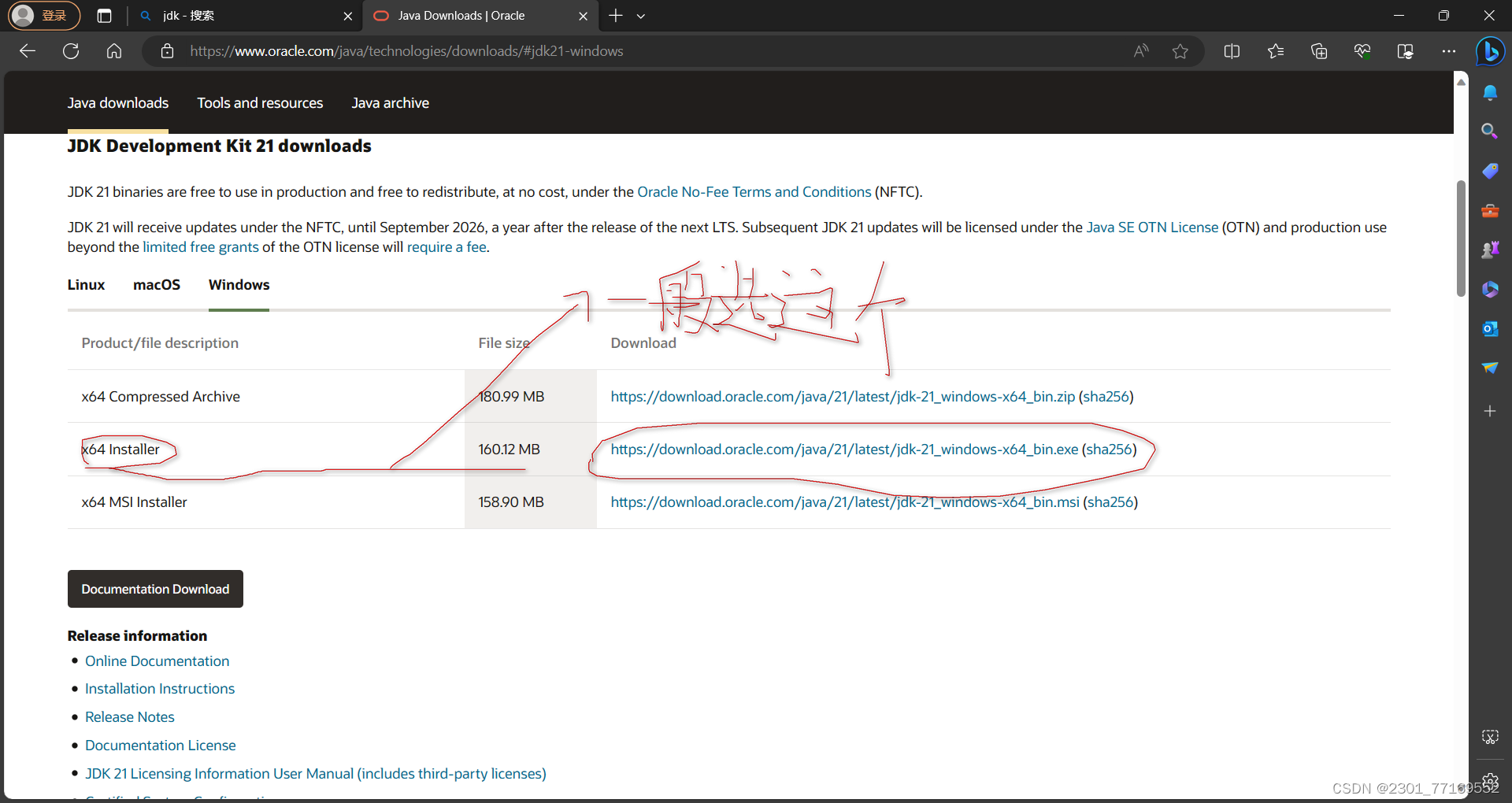Open Browser essentials heart icon
The height and width of the screenshot is (803, 1512).
click(1362, 51)
